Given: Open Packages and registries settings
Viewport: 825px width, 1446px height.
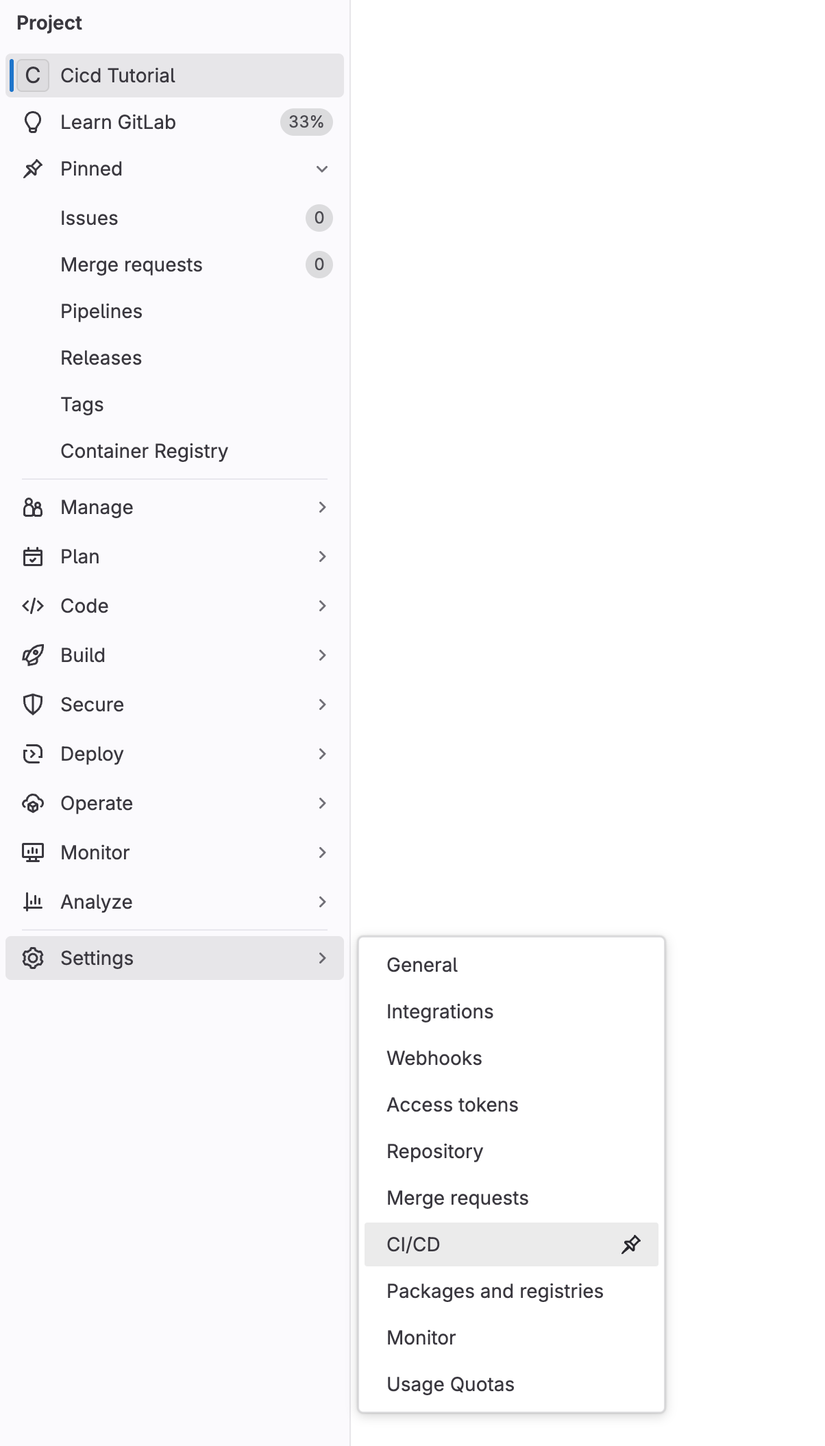Looking at the screenshot, I should tap(495, 1291).
